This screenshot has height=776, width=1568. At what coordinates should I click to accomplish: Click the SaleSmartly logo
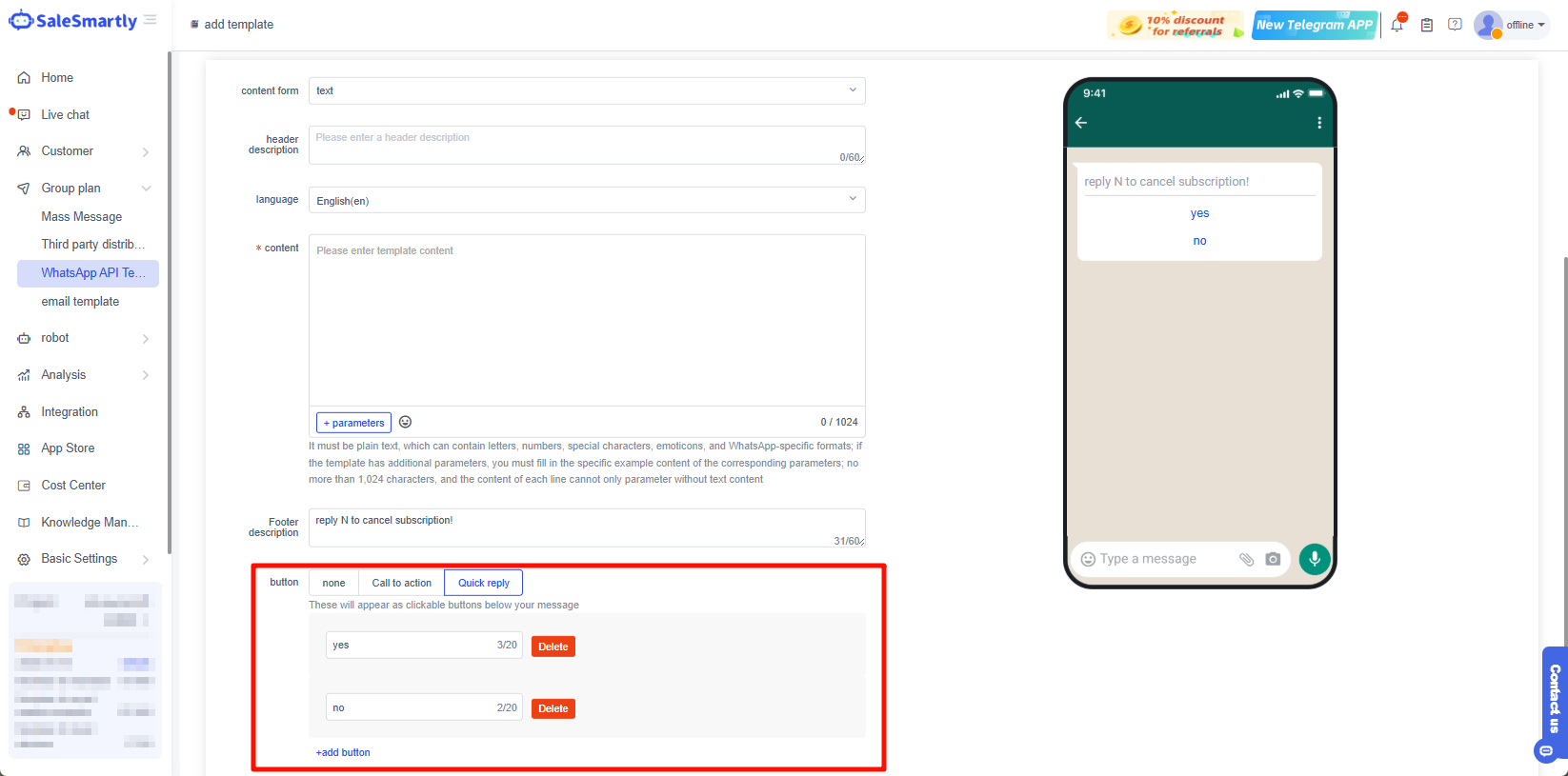pos(73,21)
